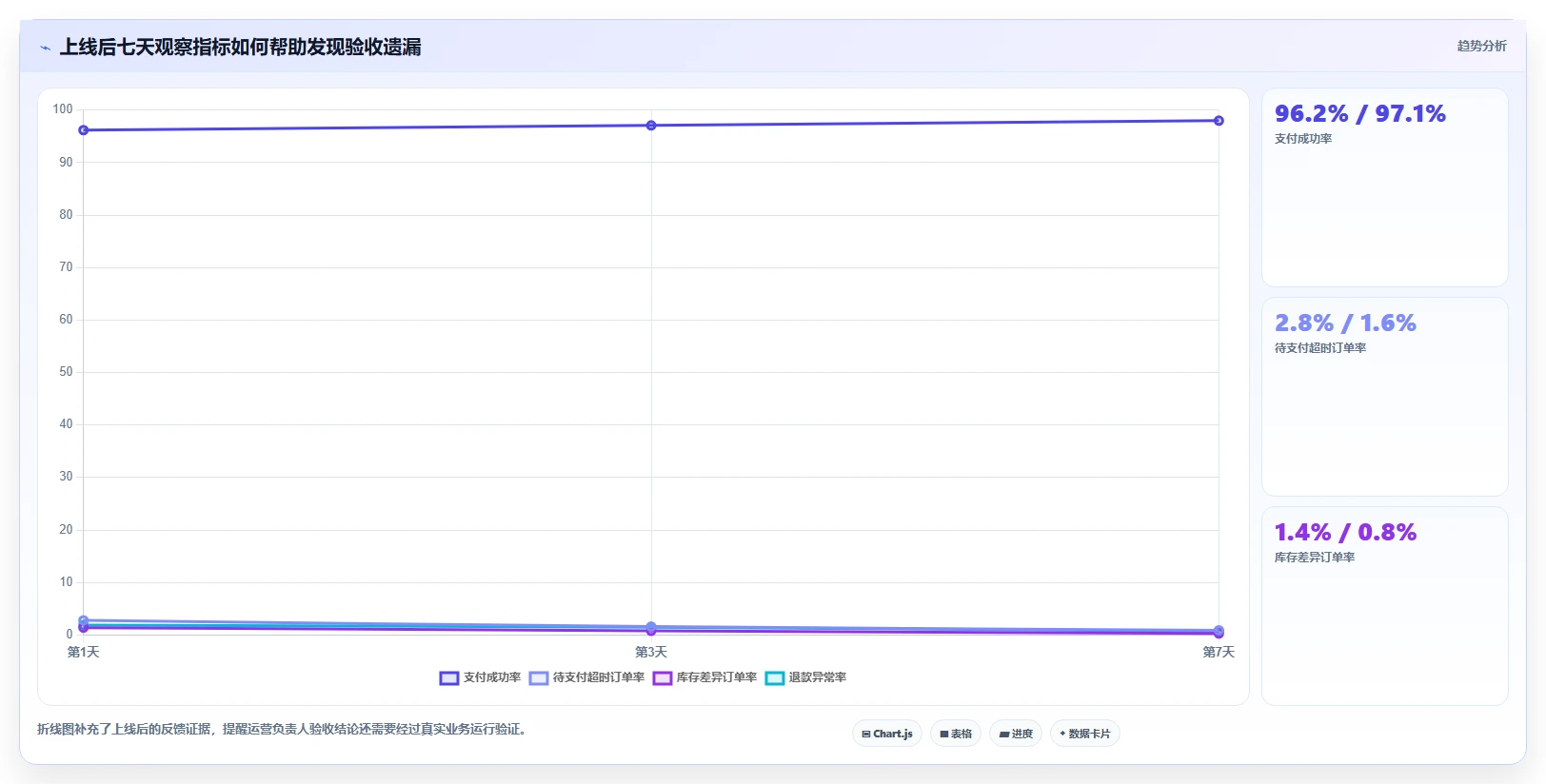Click the 第1天 x-axis label
The image size is (1546, 784).
[84, 652]
